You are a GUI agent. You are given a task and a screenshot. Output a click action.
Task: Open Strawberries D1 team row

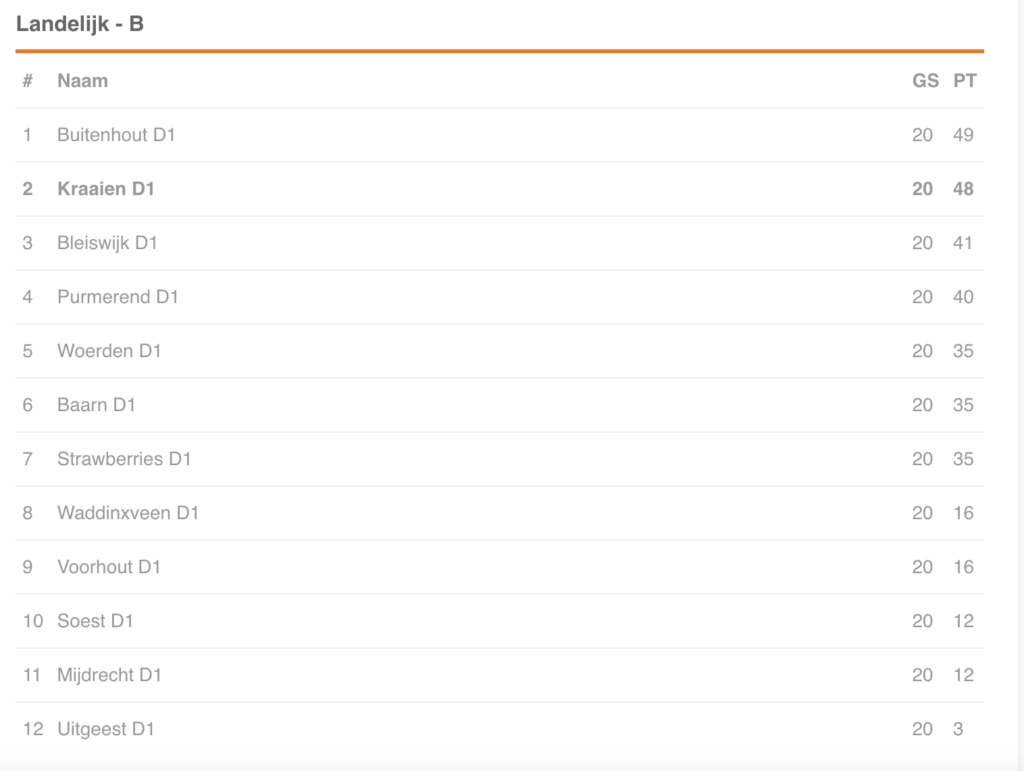[500, 459]
